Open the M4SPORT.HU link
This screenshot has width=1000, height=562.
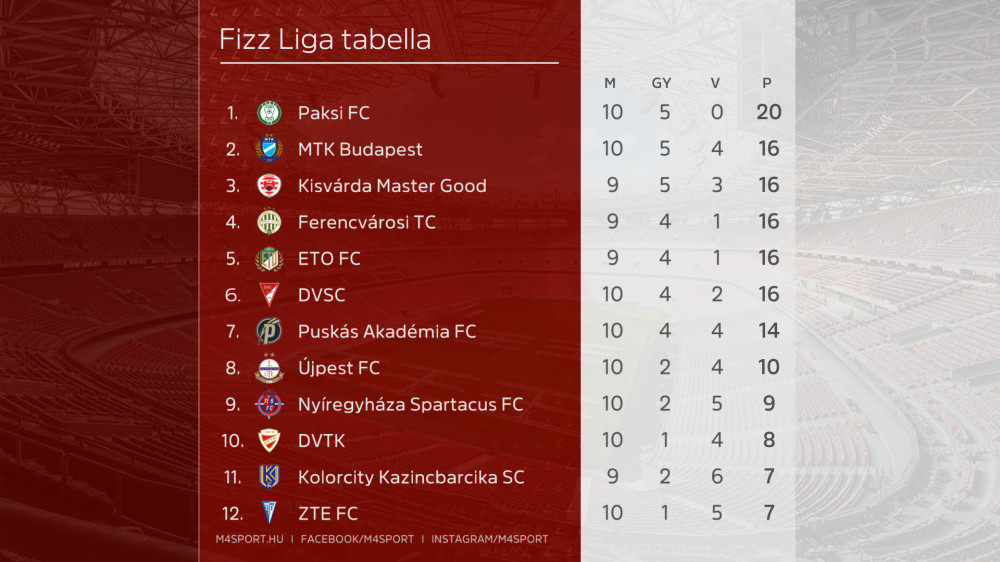[x=249, y=539]
